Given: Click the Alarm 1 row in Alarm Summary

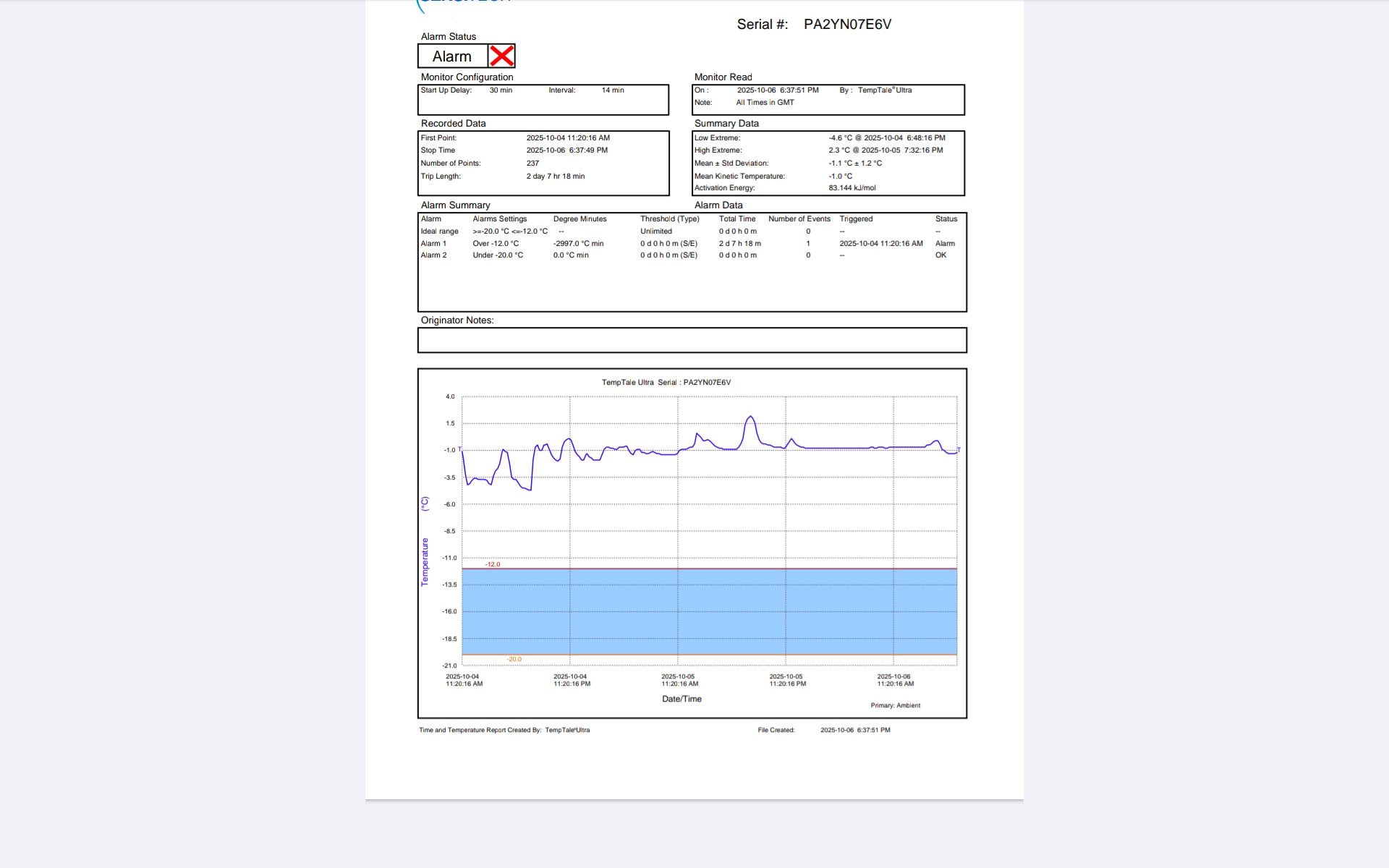Looking at the screenshot, I should pos(434,244).
